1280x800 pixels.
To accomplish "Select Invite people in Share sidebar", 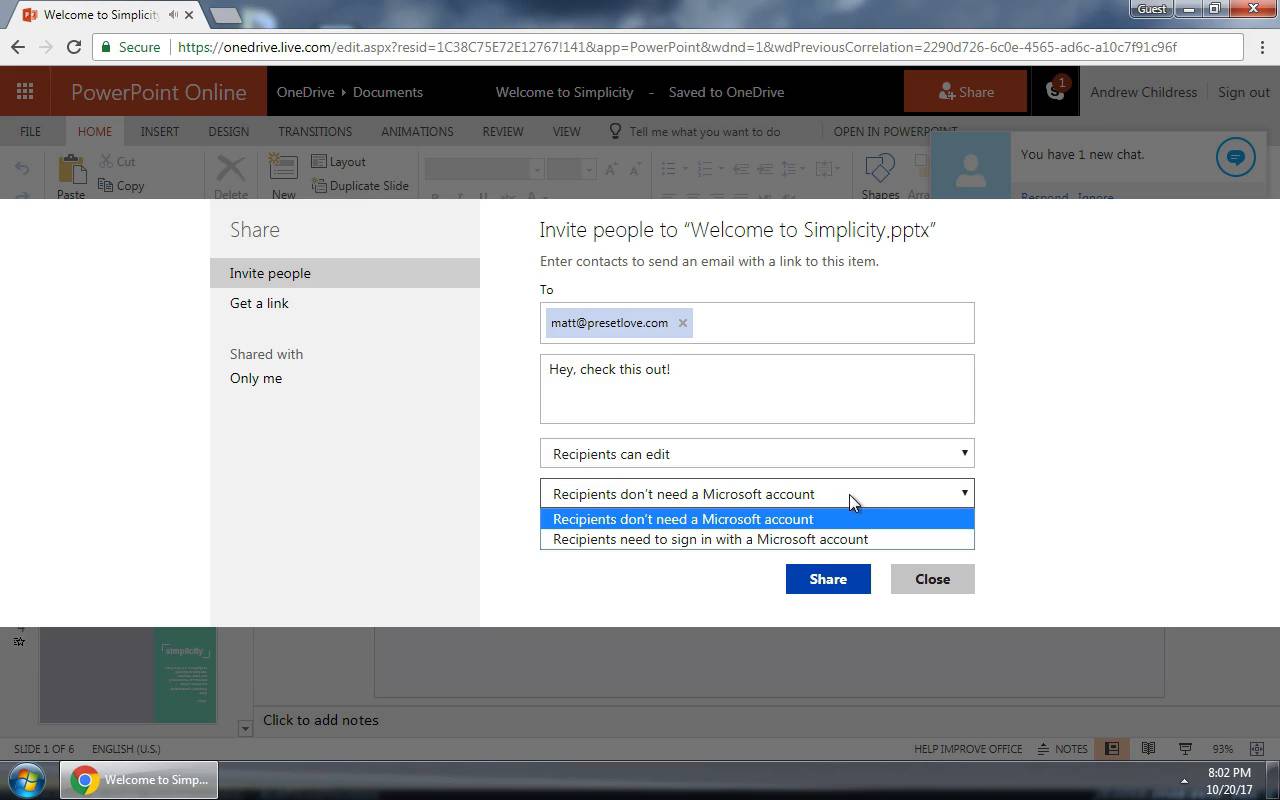I will pyautogui.click(x=345, y=273).
